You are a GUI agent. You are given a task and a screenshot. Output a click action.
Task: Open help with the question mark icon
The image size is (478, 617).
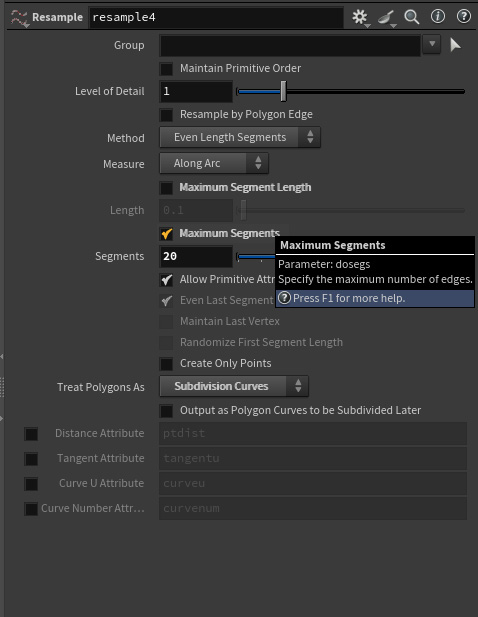[x=464, y=17]
